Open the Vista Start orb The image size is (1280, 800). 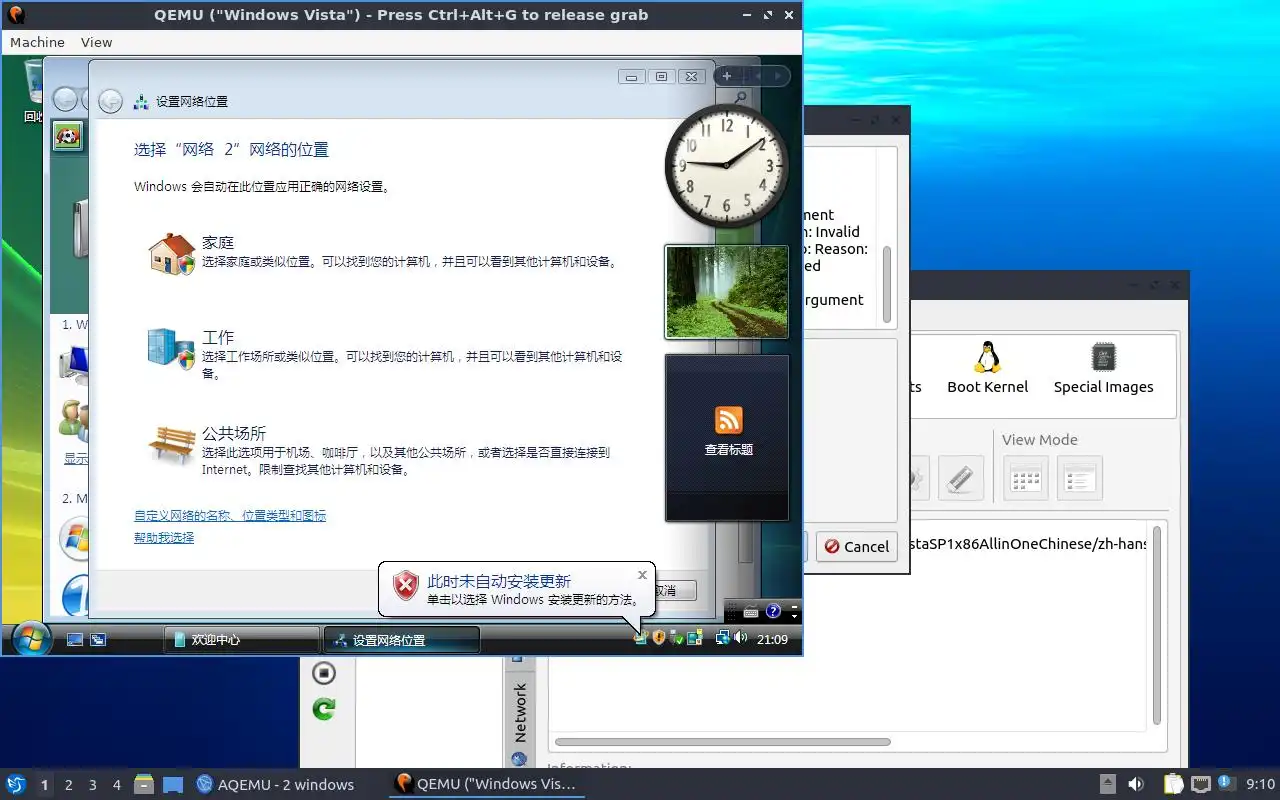[30, 638]
